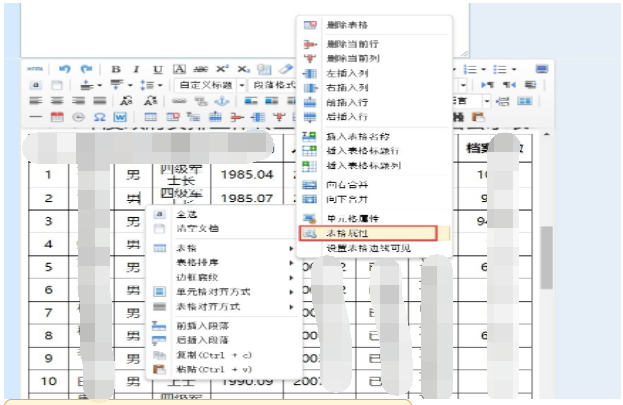
Task: Toggle bold formatting
Action: point(116,69)
